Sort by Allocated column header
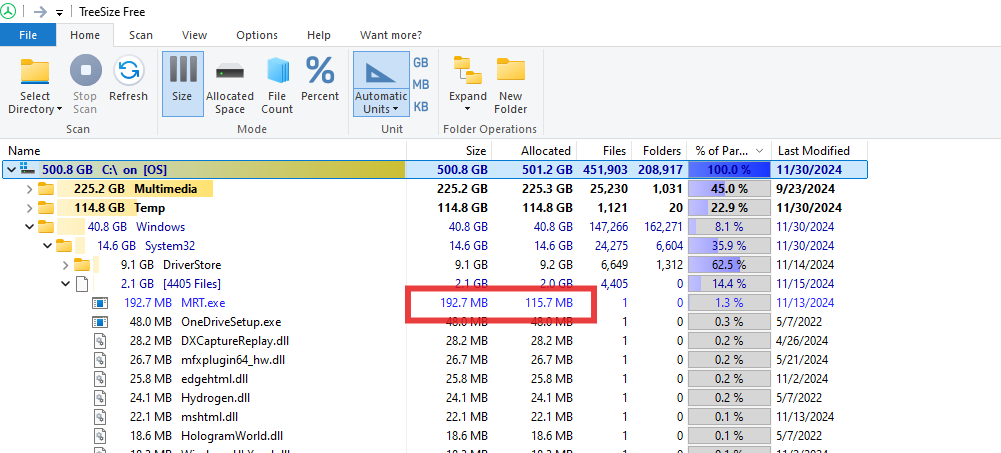 click(534, 151)
